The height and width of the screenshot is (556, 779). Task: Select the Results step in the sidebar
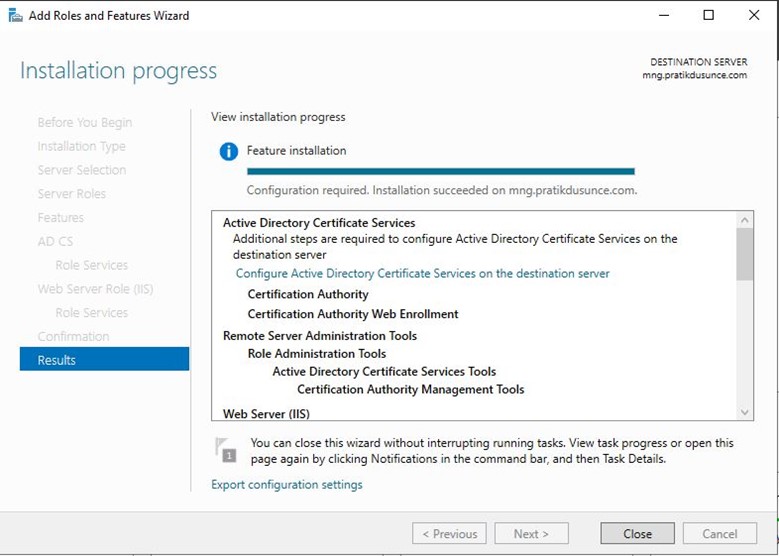[x=104, y=360]
